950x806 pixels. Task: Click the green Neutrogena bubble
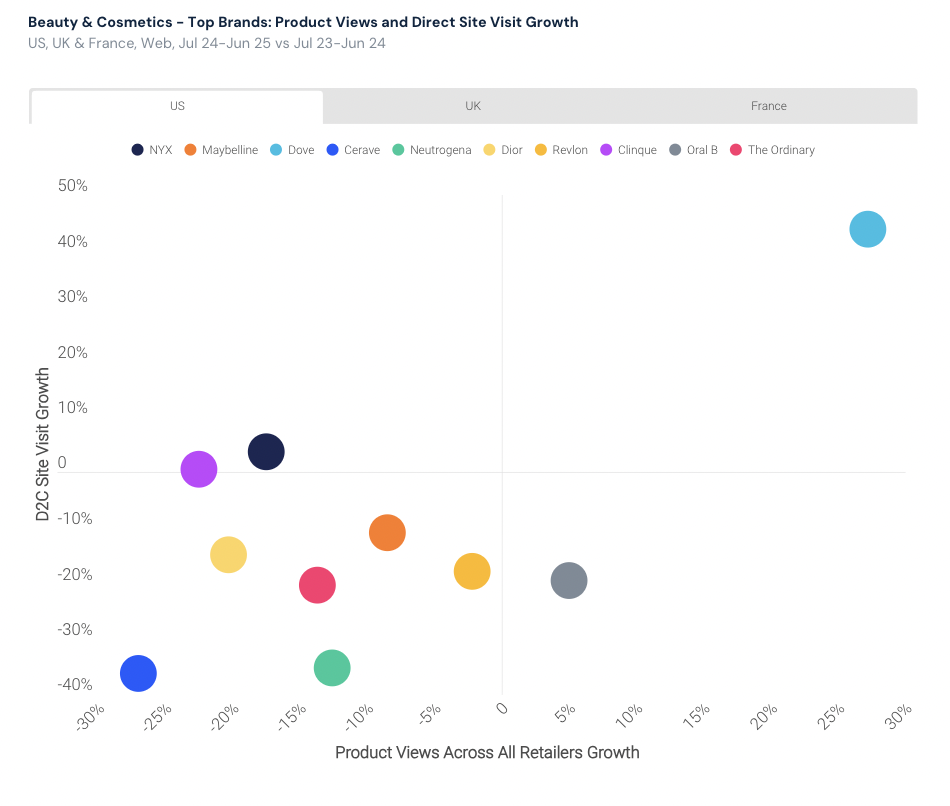[x=331, y=668]
